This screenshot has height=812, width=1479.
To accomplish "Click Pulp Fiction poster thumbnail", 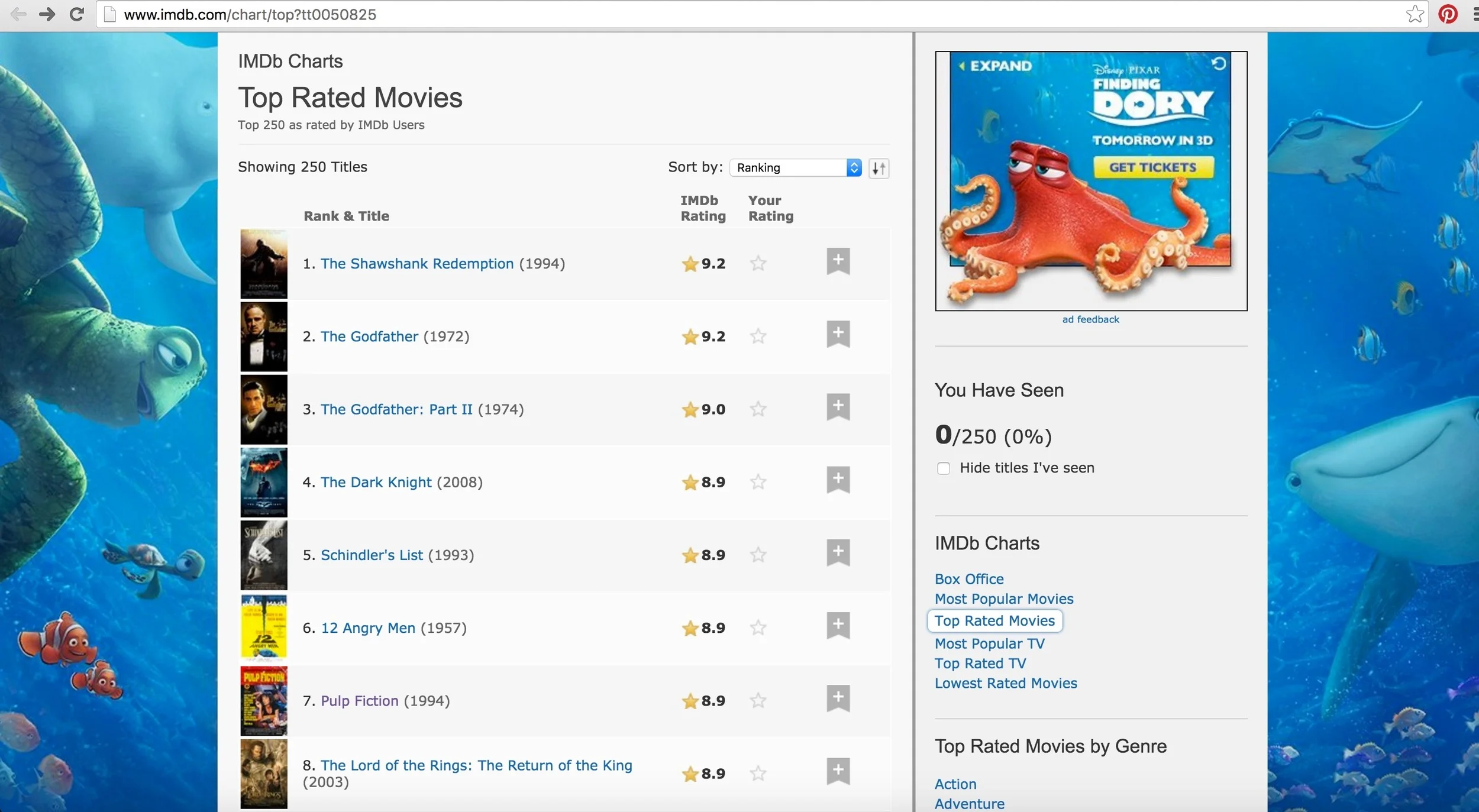I will (x=264, y=701).
